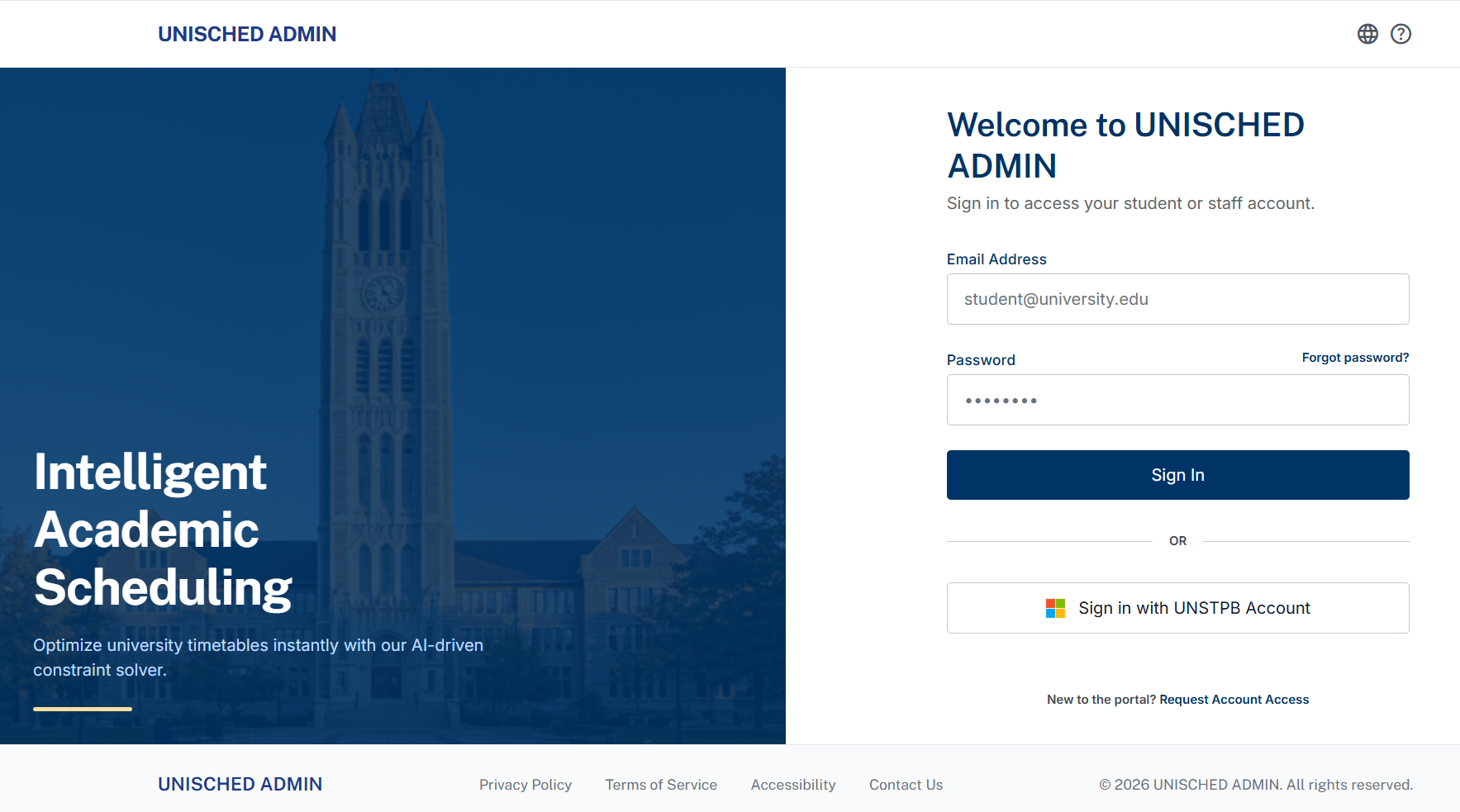
Task: Open the Forgot password link
Action: pos(1355,358)
